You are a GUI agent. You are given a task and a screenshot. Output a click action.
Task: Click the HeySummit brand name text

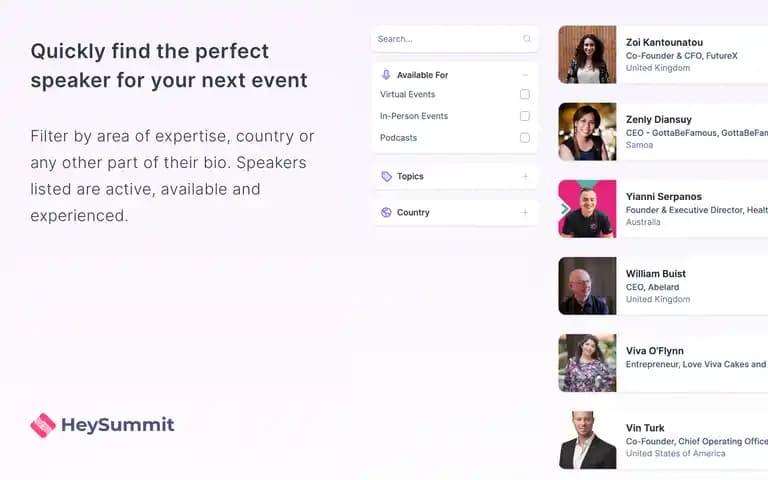[x=118, y=425]
